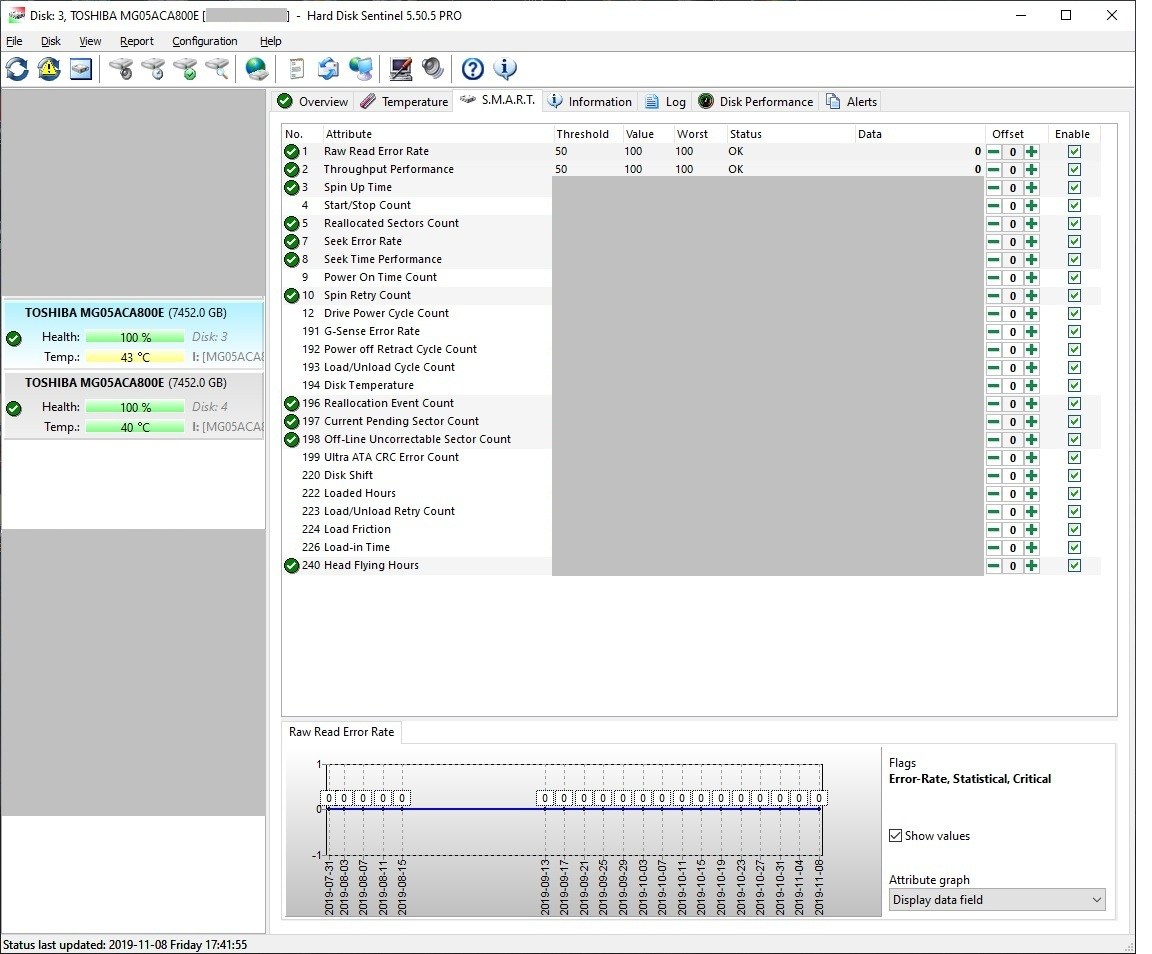Click the disk with magnifying glass icon
Screen dimensions: 1152x954
pyautogui.click(x=217, y=69)
